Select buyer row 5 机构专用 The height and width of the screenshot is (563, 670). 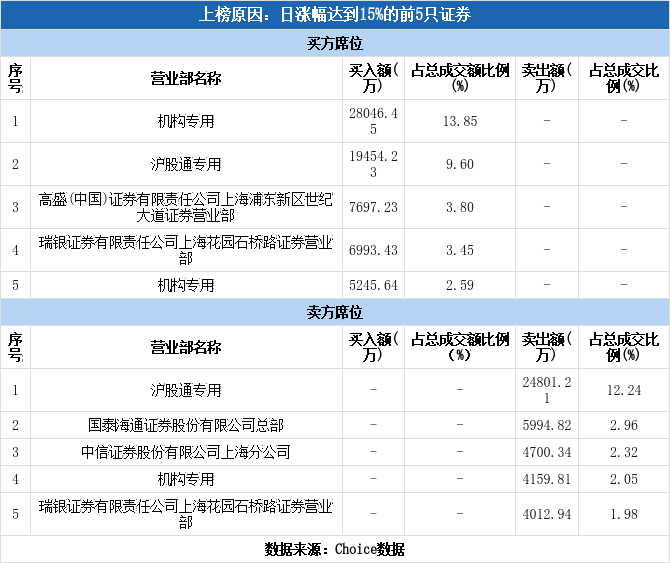tap(186, 285)
